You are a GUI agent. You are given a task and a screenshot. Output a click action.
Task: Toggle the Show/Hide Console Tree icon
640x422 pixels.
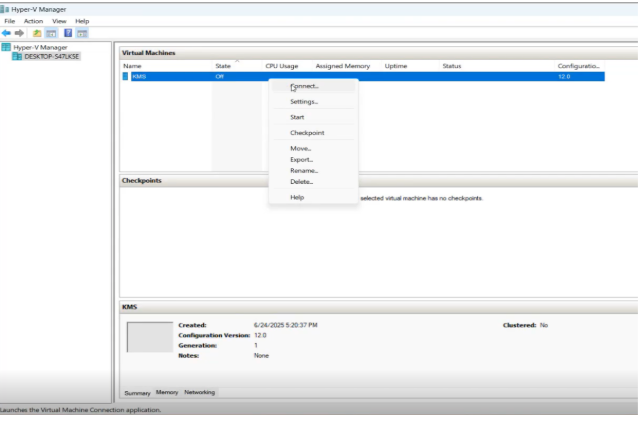tap(51, 33)
